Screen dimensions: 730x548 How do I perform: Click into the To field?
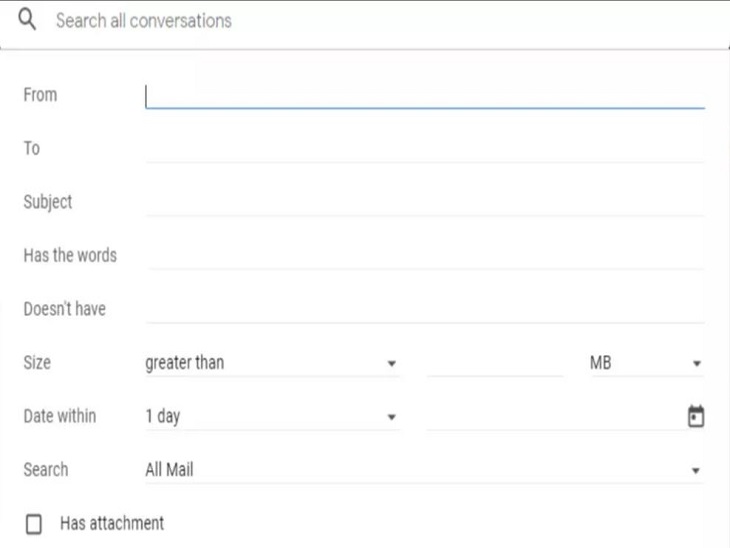click(x=424, y=149)
